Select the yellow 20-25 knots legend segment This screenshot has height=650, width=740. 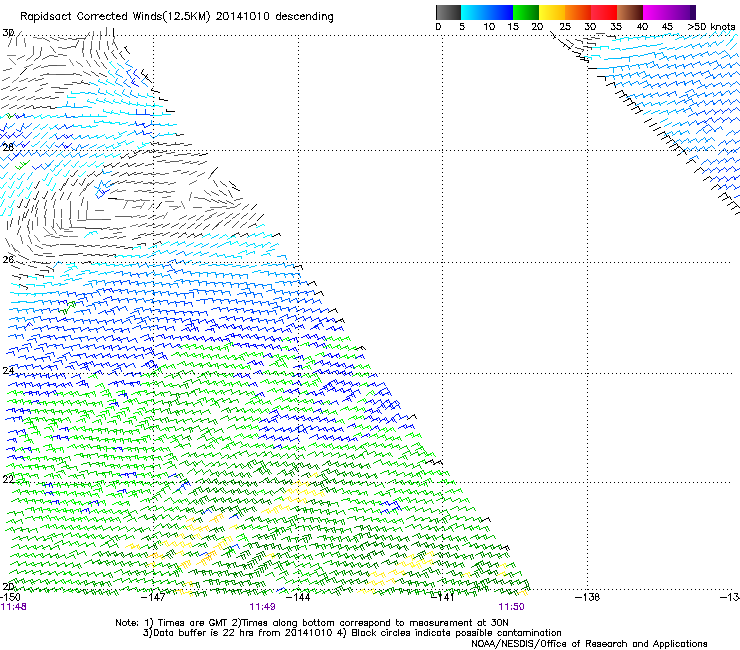(552, 12)
